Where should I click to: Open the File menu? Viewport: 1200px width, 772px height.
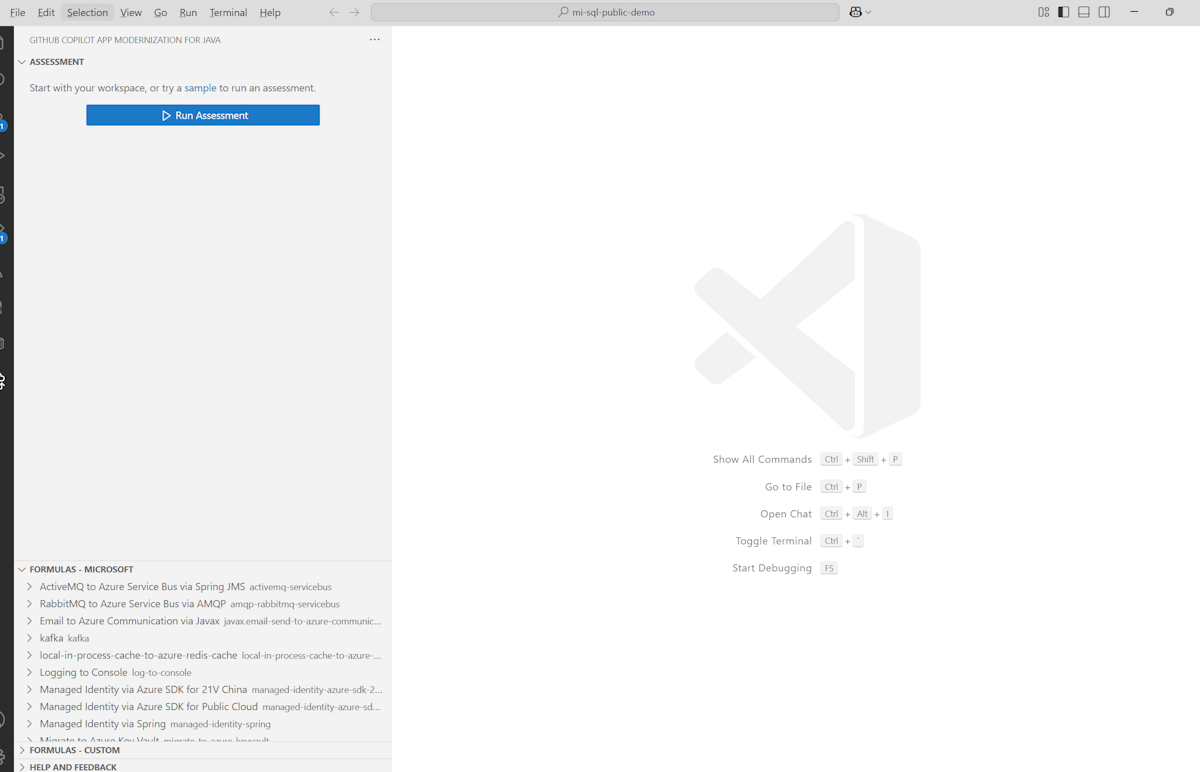pyautogui.click(x=18, y=12)
